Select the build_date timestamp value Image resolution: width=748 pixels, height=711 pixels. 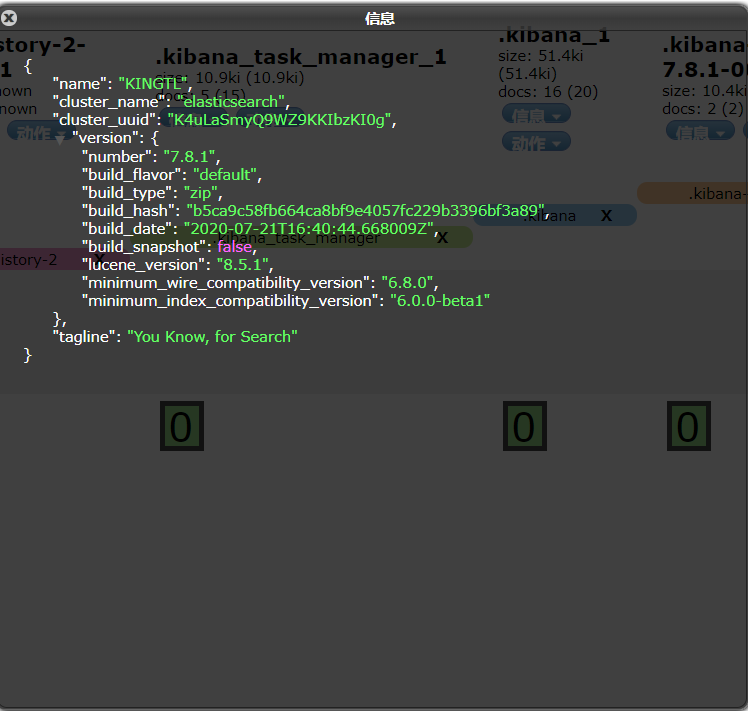[x=309, y=229]
